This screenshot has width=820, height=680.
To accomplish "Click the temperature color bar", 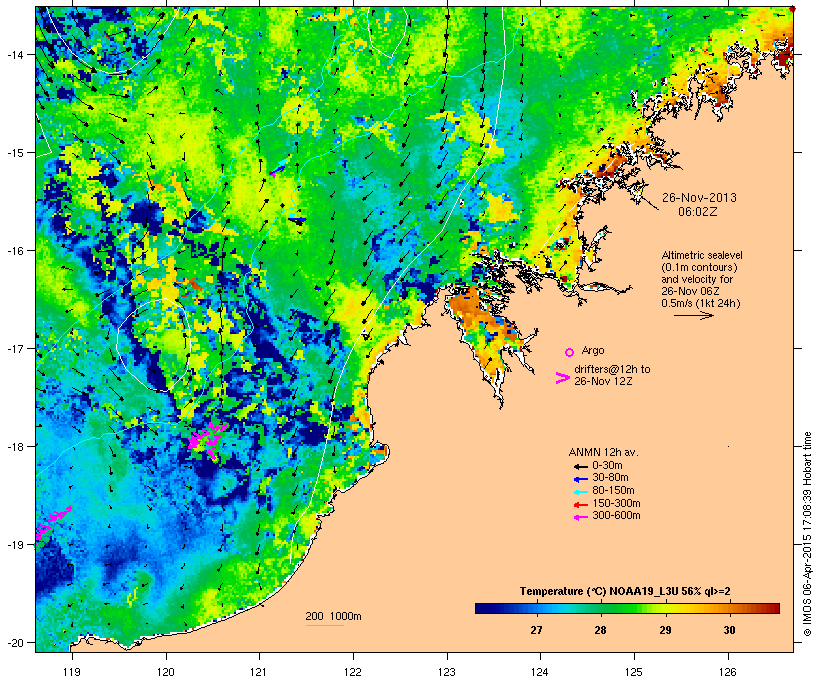I will pyautogui.click(x=627, y=608).
